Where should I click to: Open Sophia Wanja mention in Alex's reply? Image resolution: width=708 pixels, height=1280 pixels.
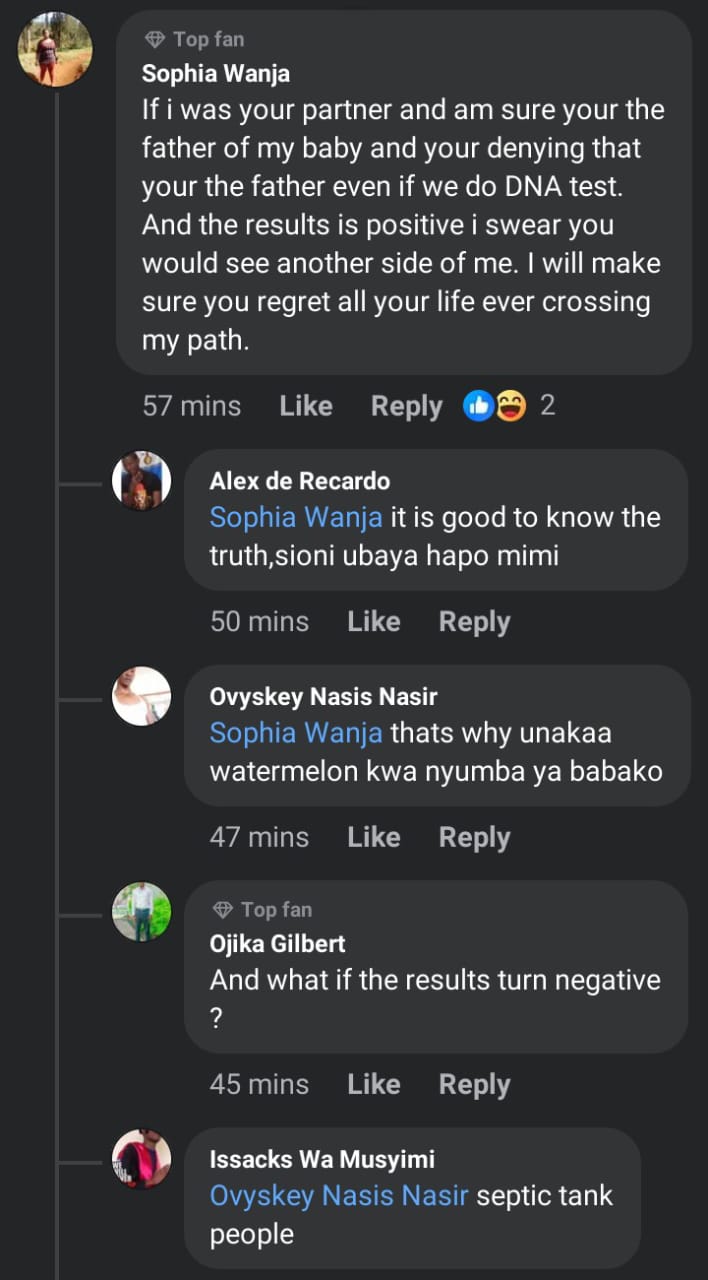tap(295, 517)
